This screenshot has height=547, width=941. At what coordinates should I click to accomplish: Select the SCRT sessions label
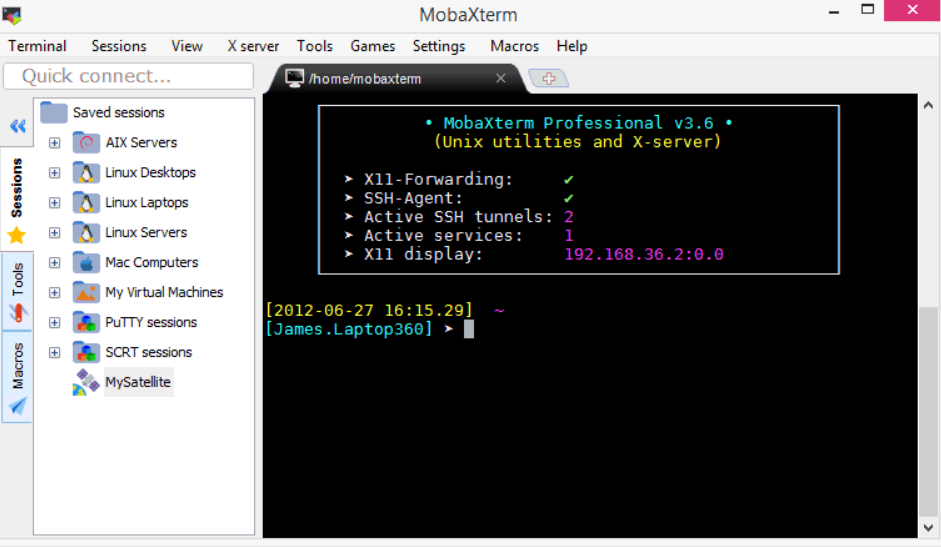[x=149, y=352]
